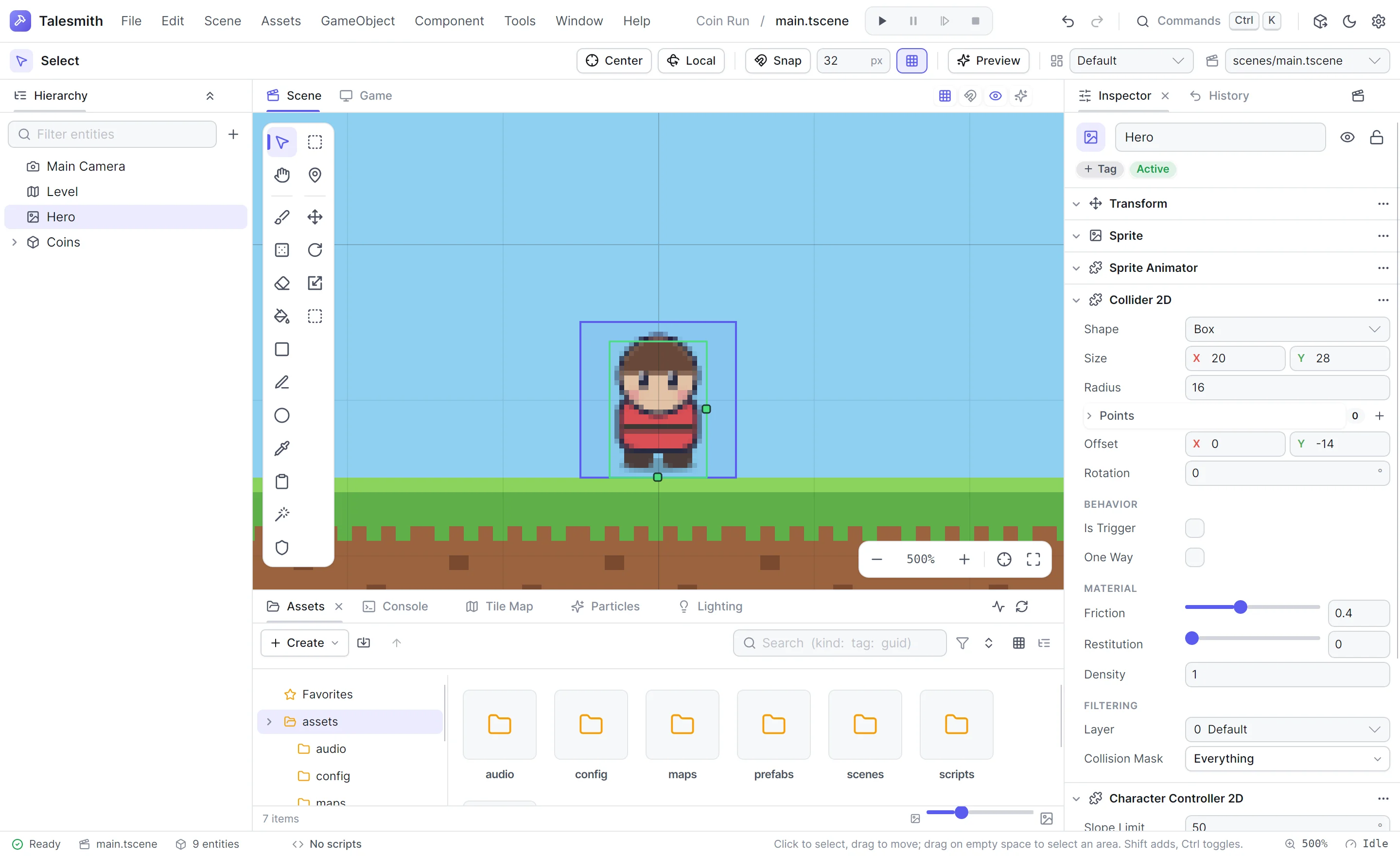
Task: Pick the Eyedropper tool
Action: pos(282,448)
